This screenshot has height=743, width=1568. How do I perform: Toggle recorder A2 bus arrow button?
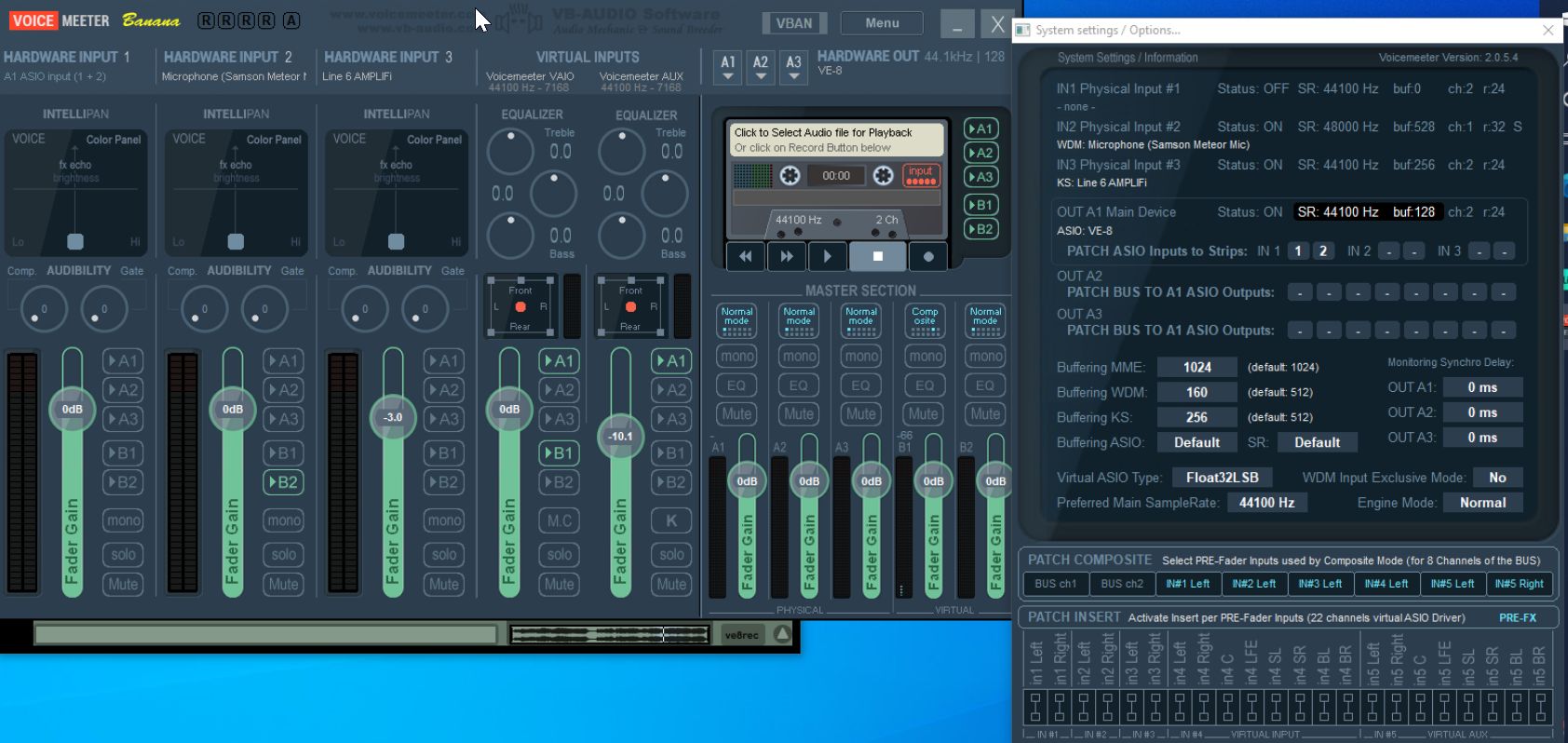980,153
